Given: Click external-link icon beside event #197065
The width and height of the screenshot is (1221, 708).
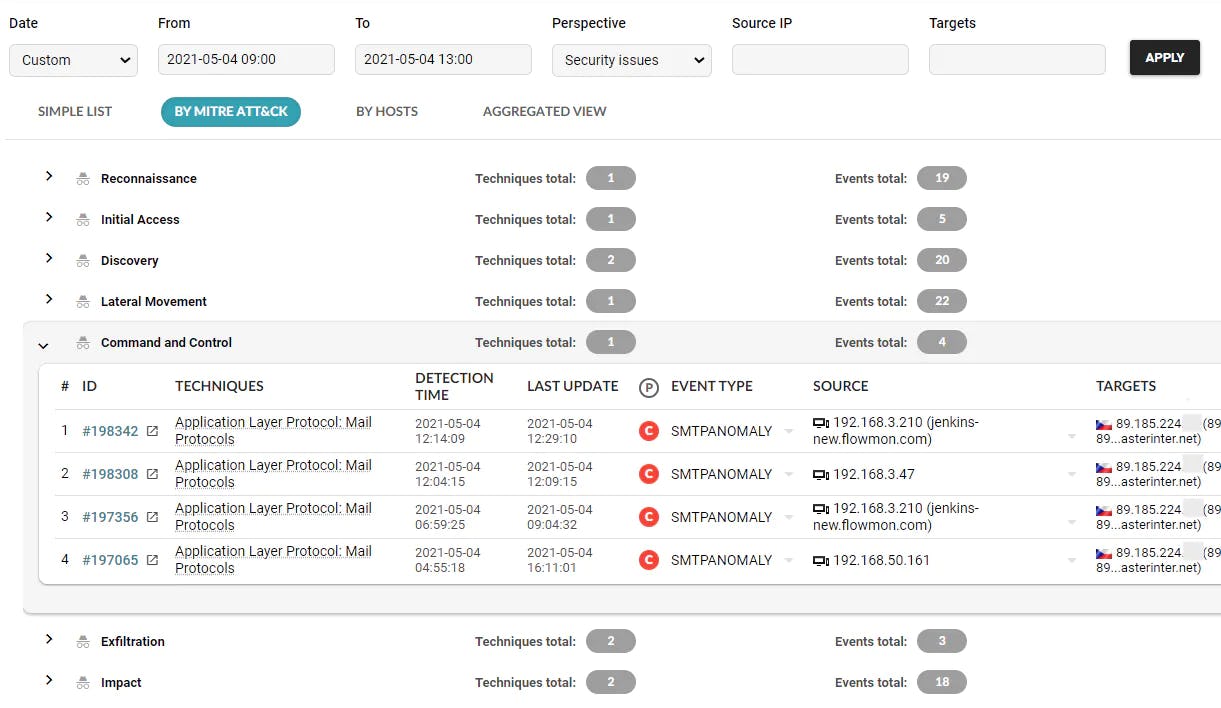Looking at the screenshot, I should tap(152, 560).
